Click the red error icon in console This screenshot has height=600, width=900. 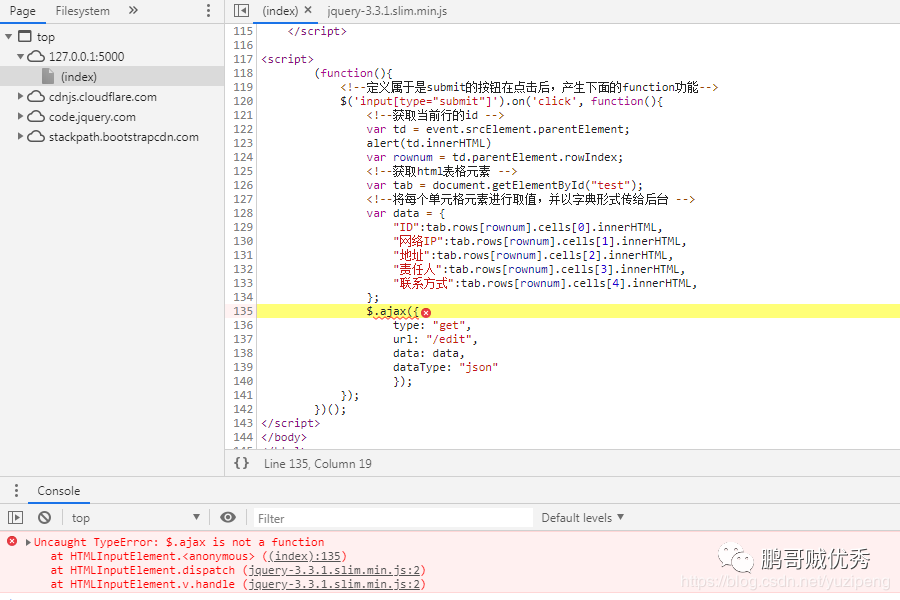tap(12, 541)
